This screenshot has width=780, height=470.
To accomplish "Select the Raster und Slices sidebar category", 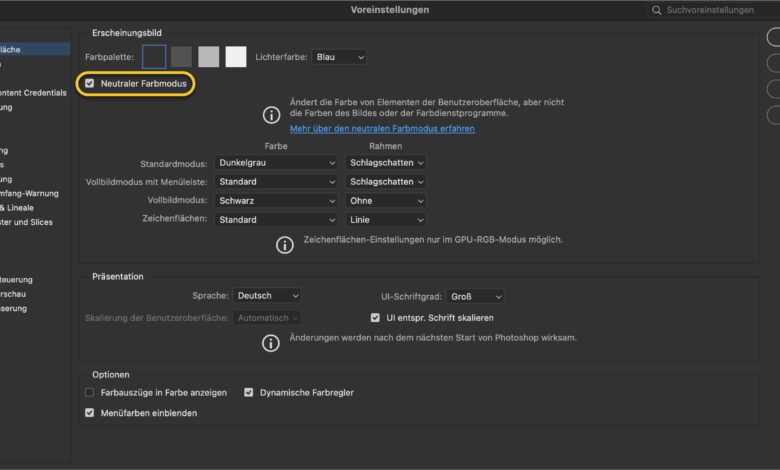I will pyautogui.click(x=27, y=222).
